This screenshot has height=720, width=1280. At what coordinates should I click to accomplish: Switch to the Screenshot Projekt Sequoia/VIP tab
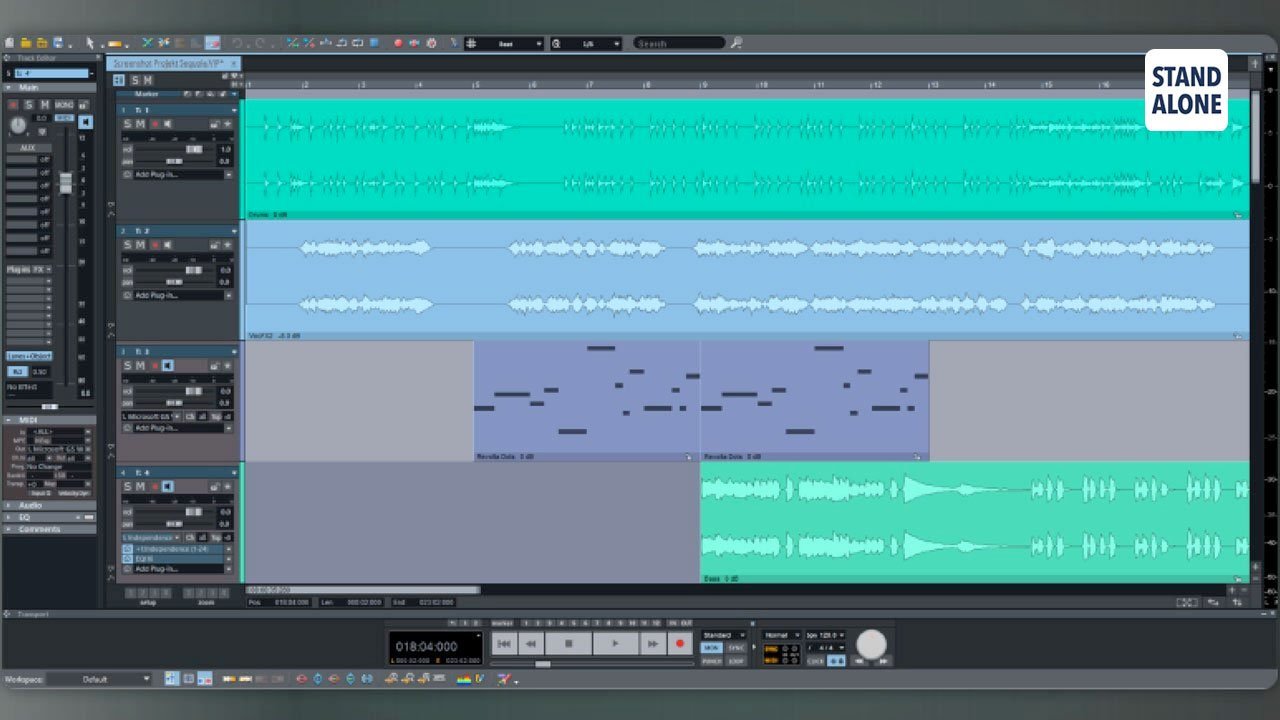[172, 62]
